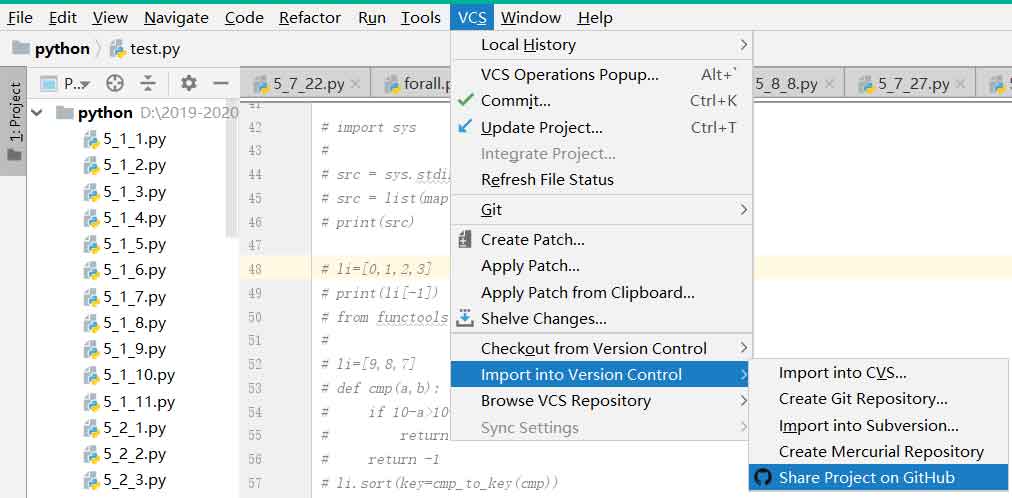
Task: Choose Import into CVS
Action: (x=878, y=373)
